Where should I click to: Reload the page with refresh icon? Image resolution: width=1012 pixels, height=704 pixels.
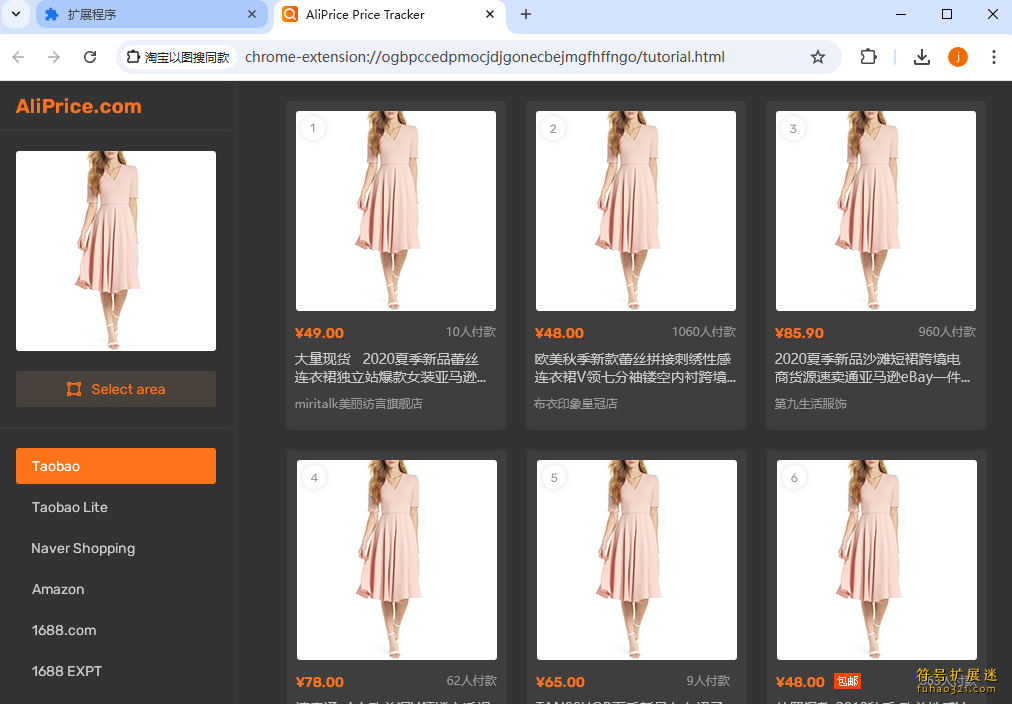(90, 57)
